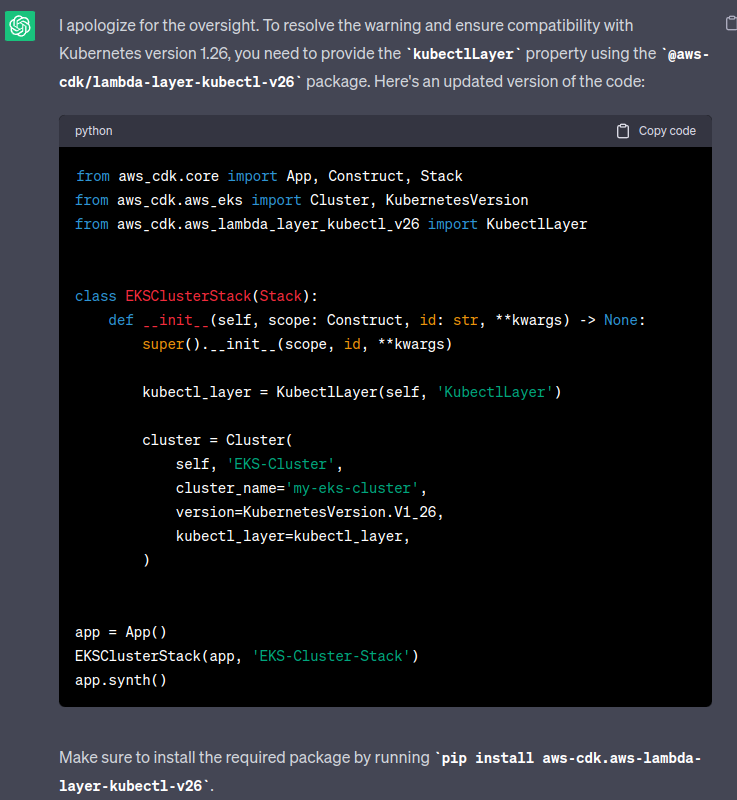Click the super().__init__ call line
The width and height of the screenshot is (737, 800).
[x=297, y=344]
